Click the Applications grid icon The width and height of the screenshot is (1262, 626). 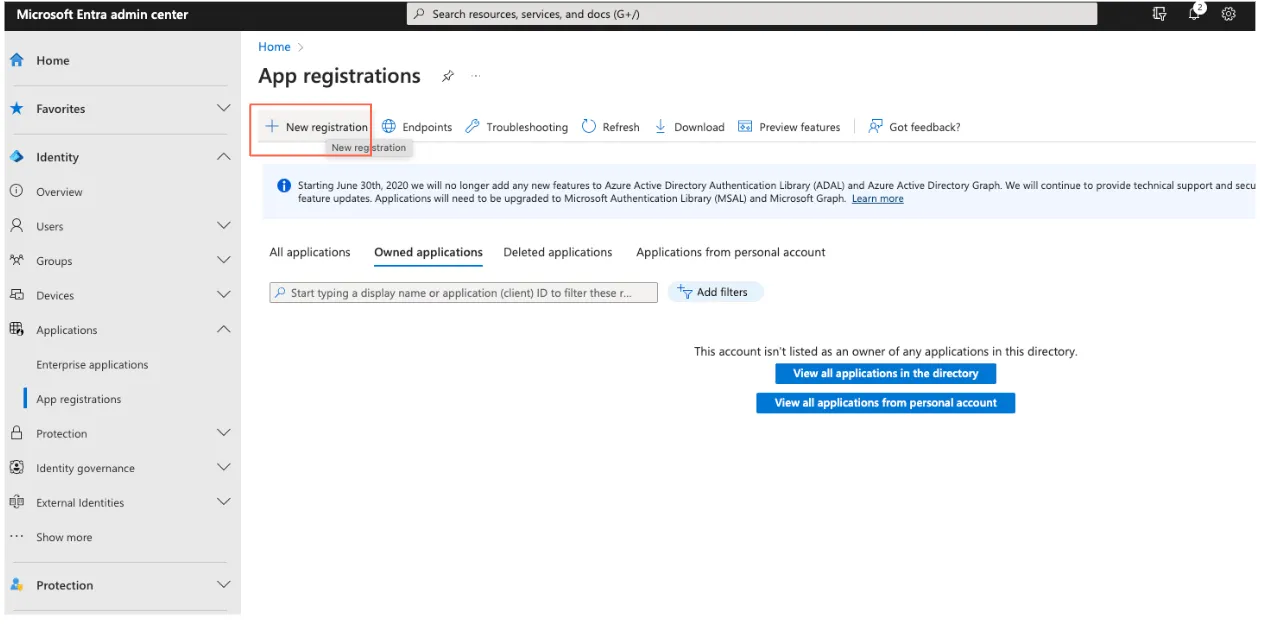(x=16, y=329)
